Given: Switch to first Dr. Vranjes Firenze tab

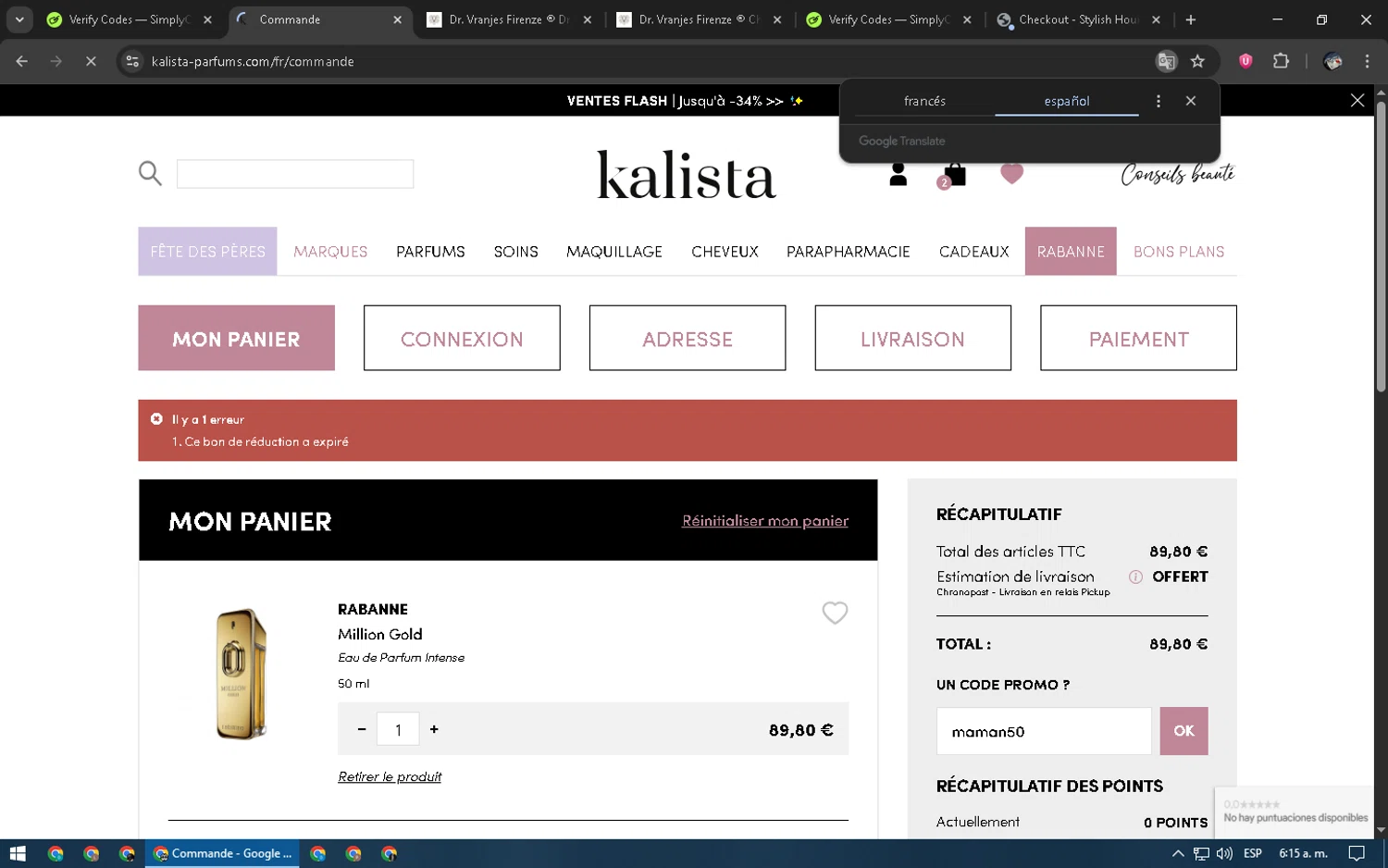Looking at the screenshot, I should coord(508,19).
